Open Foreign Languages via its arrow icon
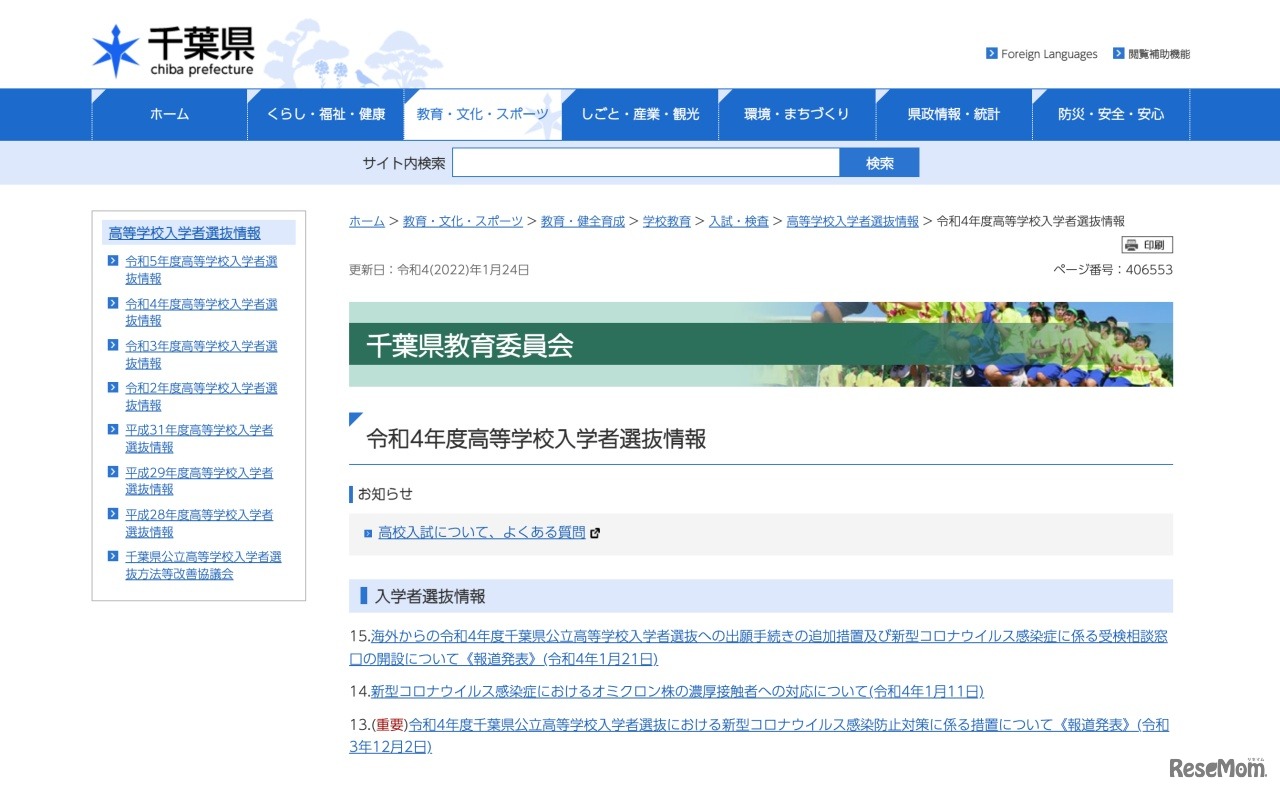The image size is (1280, 791). pos(991,54)
